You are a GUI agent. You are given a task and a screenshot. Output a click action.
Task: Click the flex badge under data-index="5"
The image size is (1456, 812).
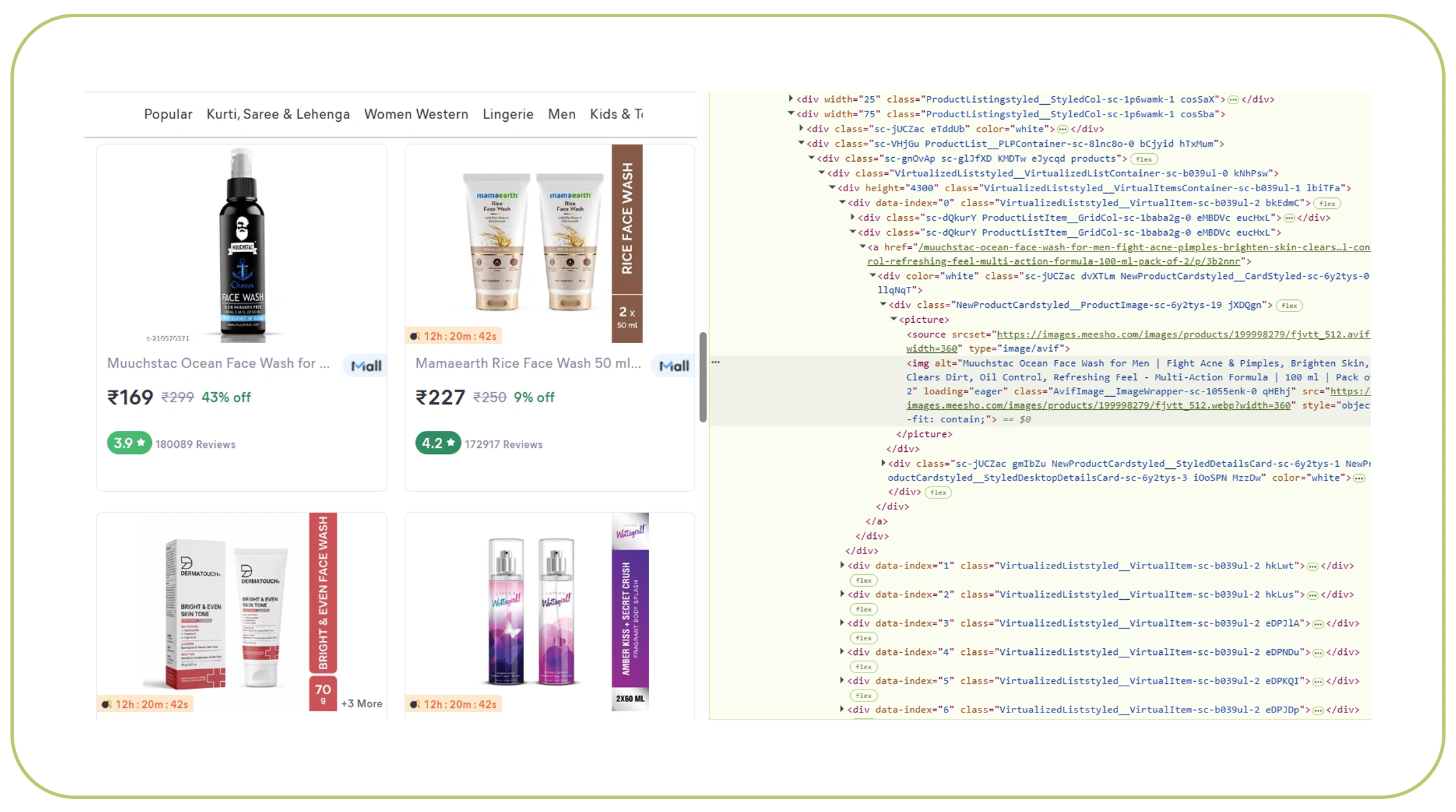[864, 695]
